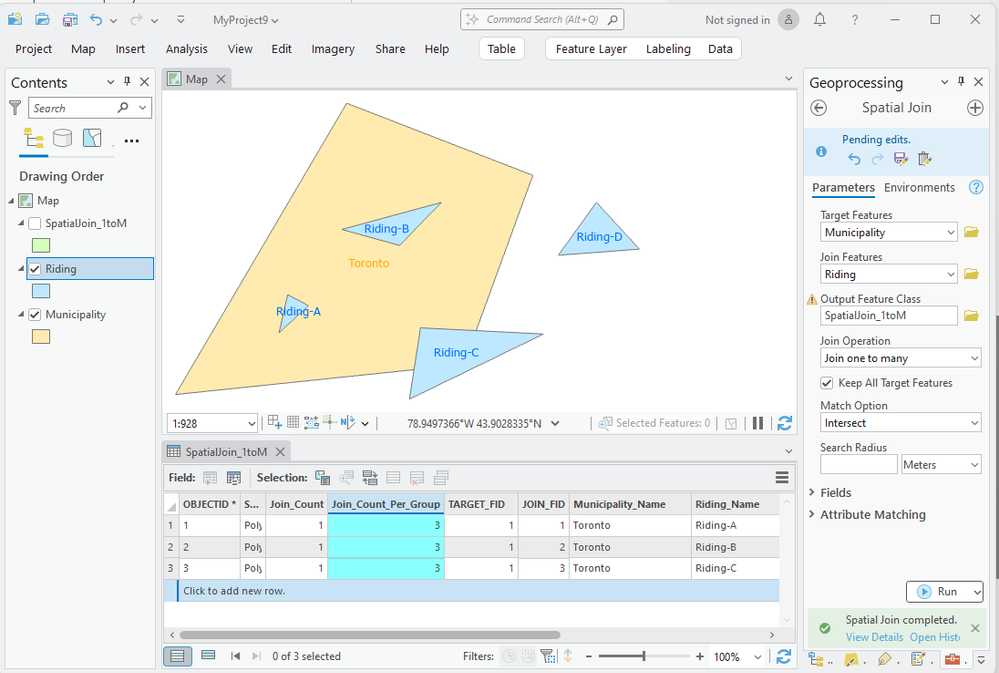The width and height of the screenshot is (999, 673).
Task: Browse for Join Features folder icon
Action: click(x=971, y=274)
